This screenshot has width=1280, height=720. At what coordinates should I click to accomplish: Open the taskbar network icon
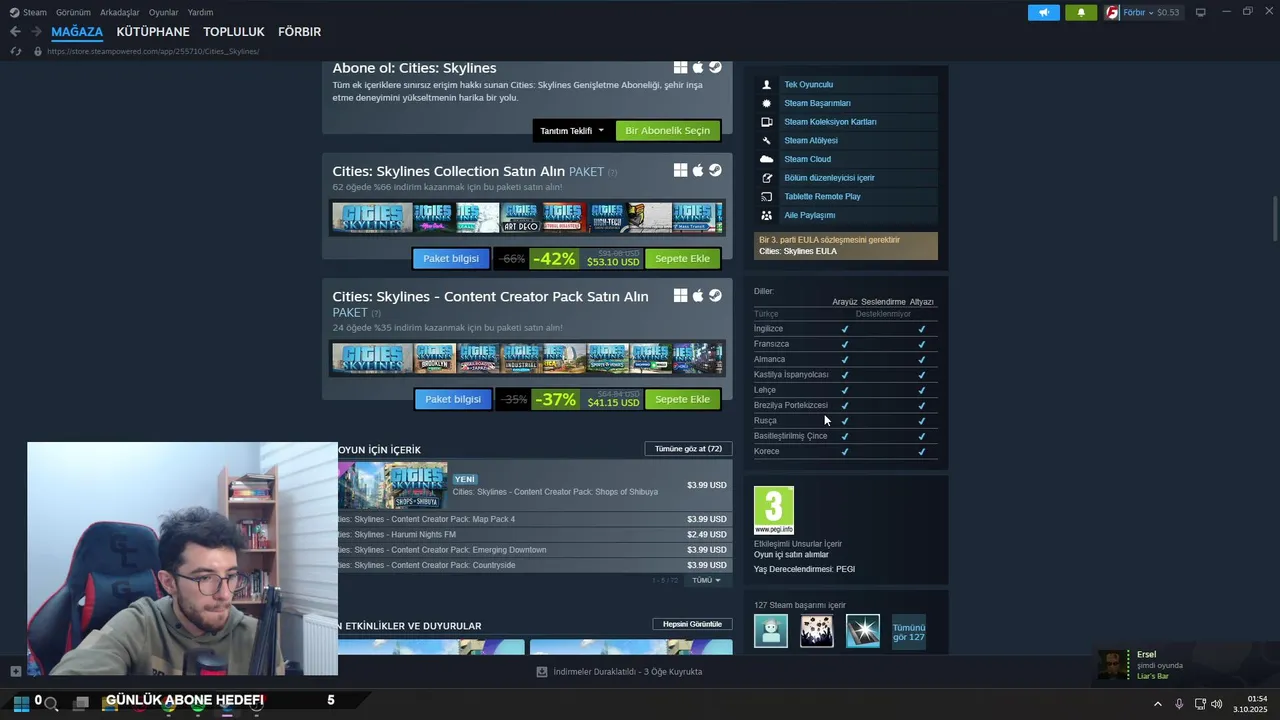click(1200, 704)
